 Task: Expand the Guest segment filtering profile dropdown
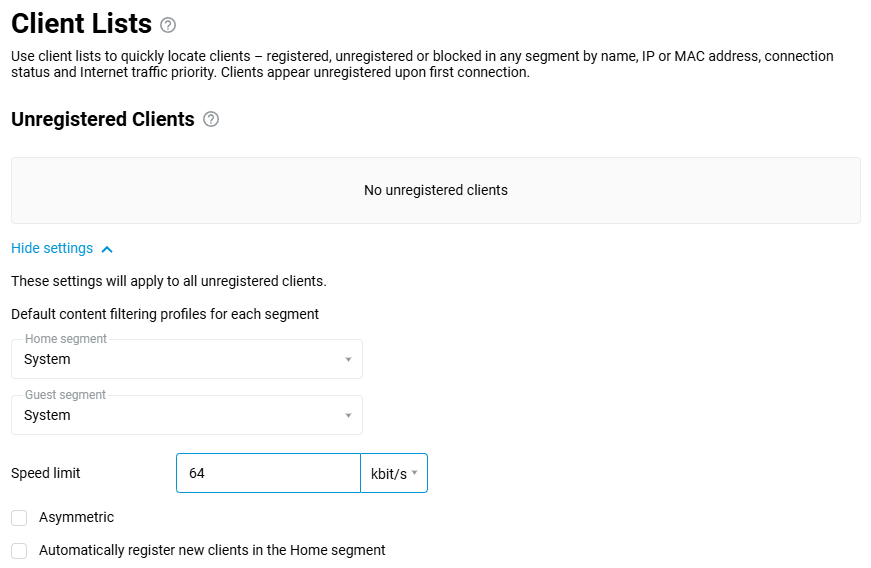coord(186,415)
